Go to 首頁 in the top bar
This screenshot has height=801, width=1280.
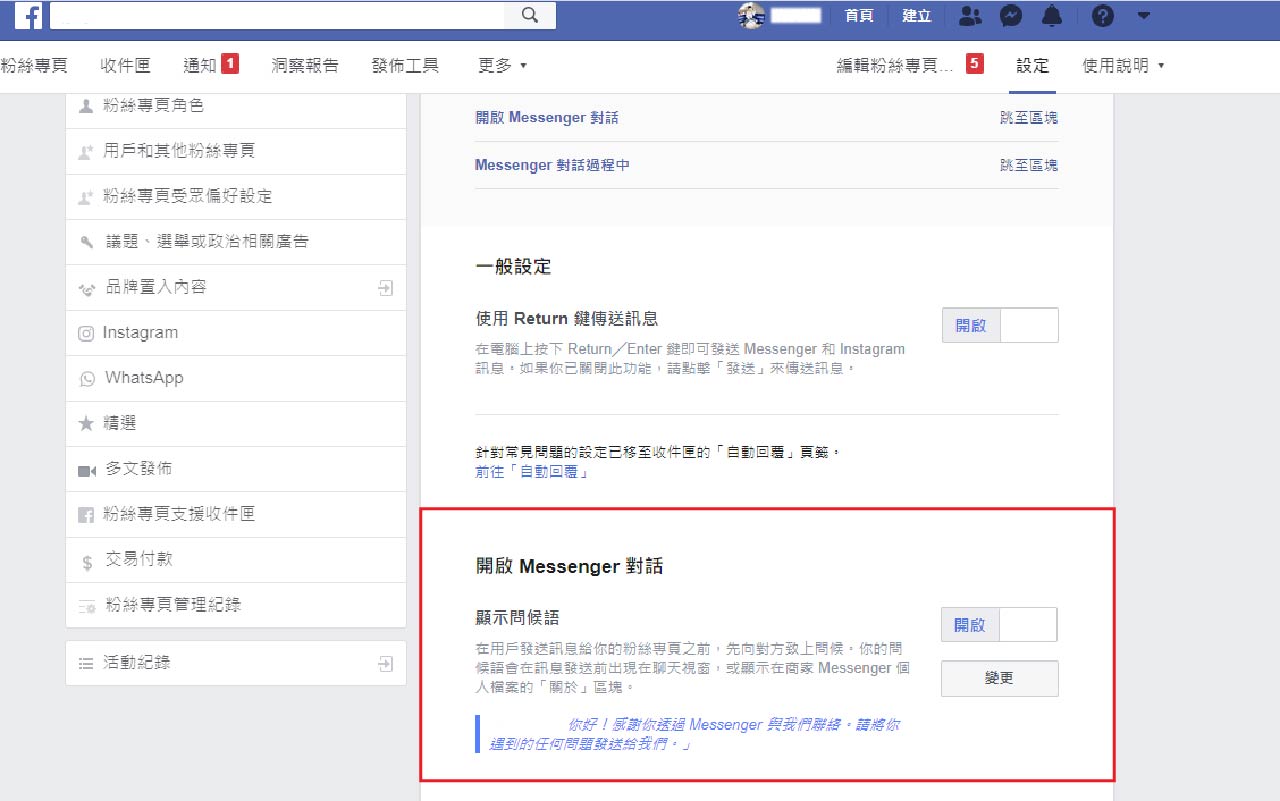(x=859, y=15)
